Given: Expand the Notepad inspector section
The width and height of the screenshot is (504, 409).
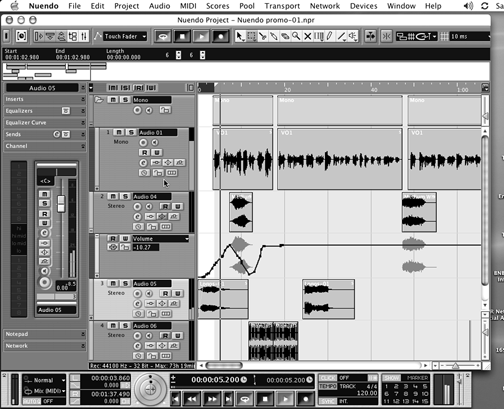Looking at the screenshot, I should 45,334.
